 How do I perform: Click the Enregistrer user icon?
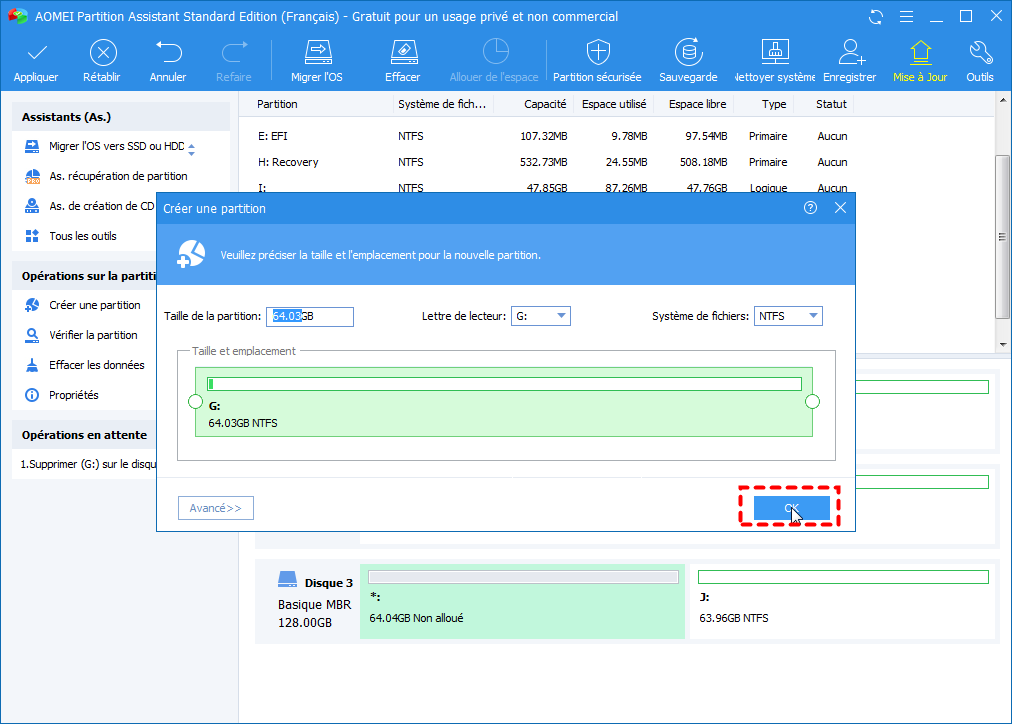pos(850,53)
